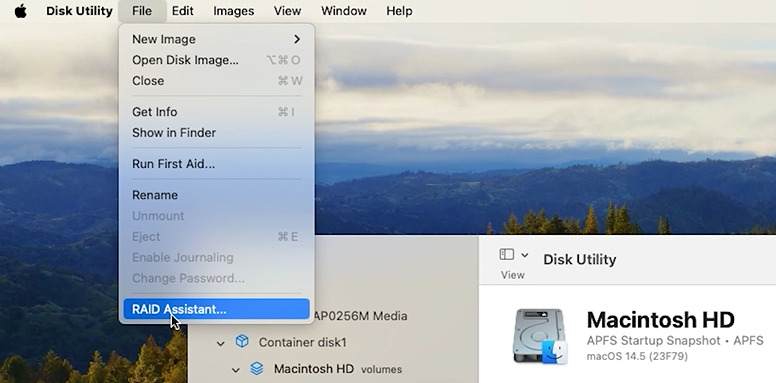Select the AP0256M Media disk row
This screenshot has height=383, width=776.
pyautogui.click(x=360, y=316)
